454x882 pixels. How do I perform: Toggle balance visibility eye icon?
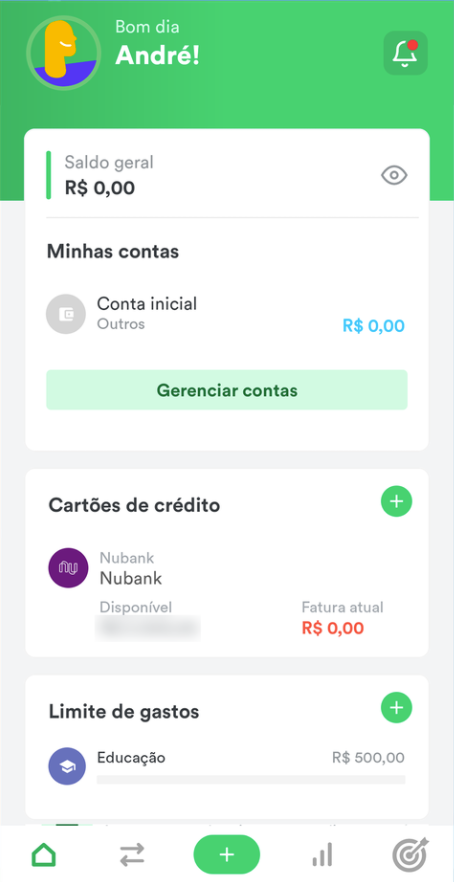coord(394,176)
